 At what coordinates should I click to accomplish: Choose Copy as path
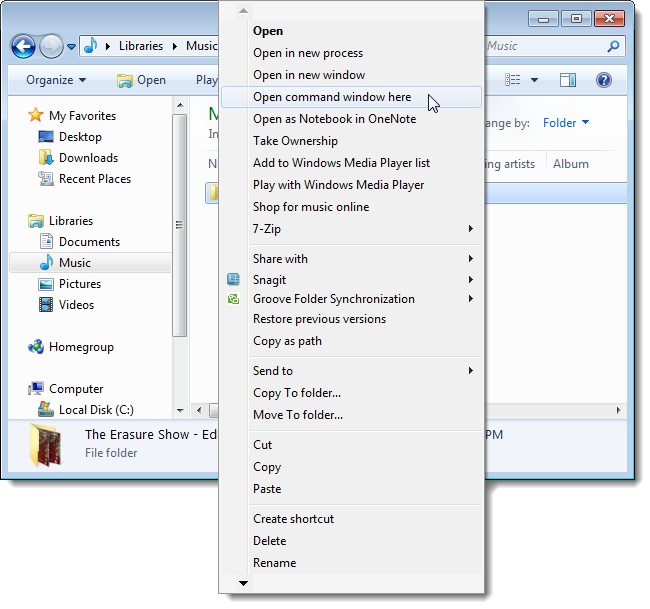click(x=352, y=341)
